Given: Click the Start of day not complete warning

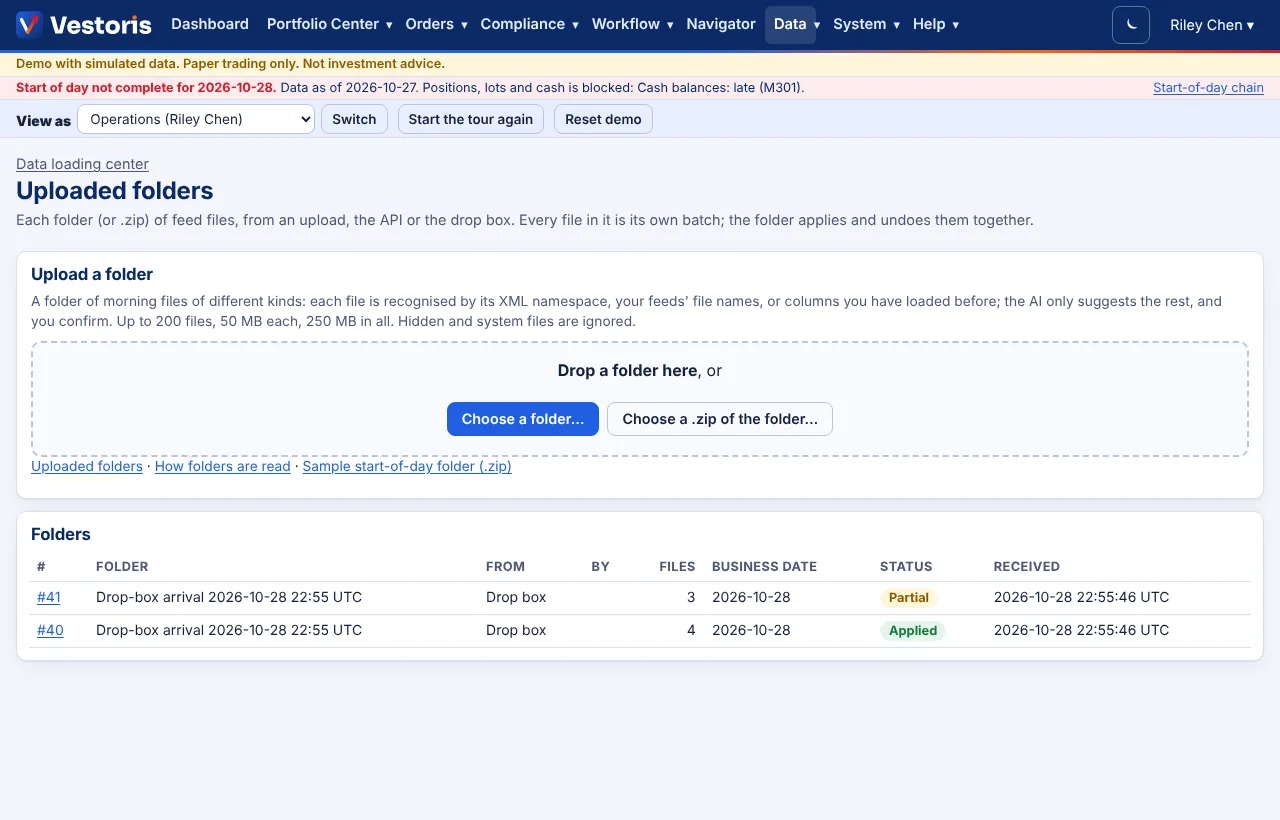Looking at the screenshot, I should 146,88.
